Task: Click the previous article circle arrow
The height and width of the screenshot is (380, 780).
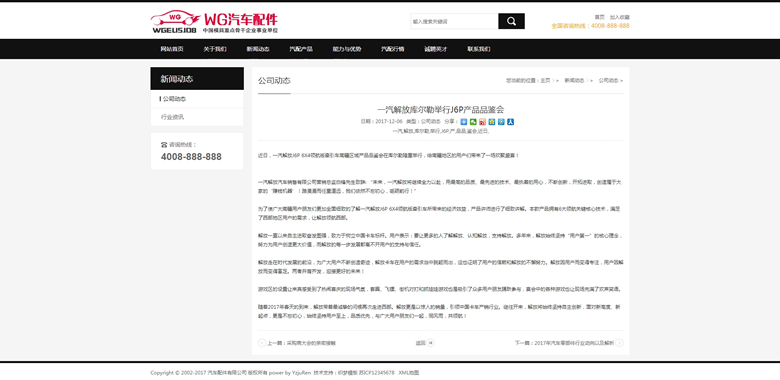Action: (x=262, y=343)
